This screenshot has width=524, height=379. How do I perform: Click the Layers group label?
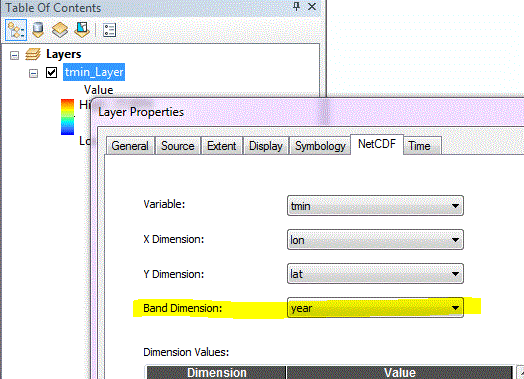[63, 54]
